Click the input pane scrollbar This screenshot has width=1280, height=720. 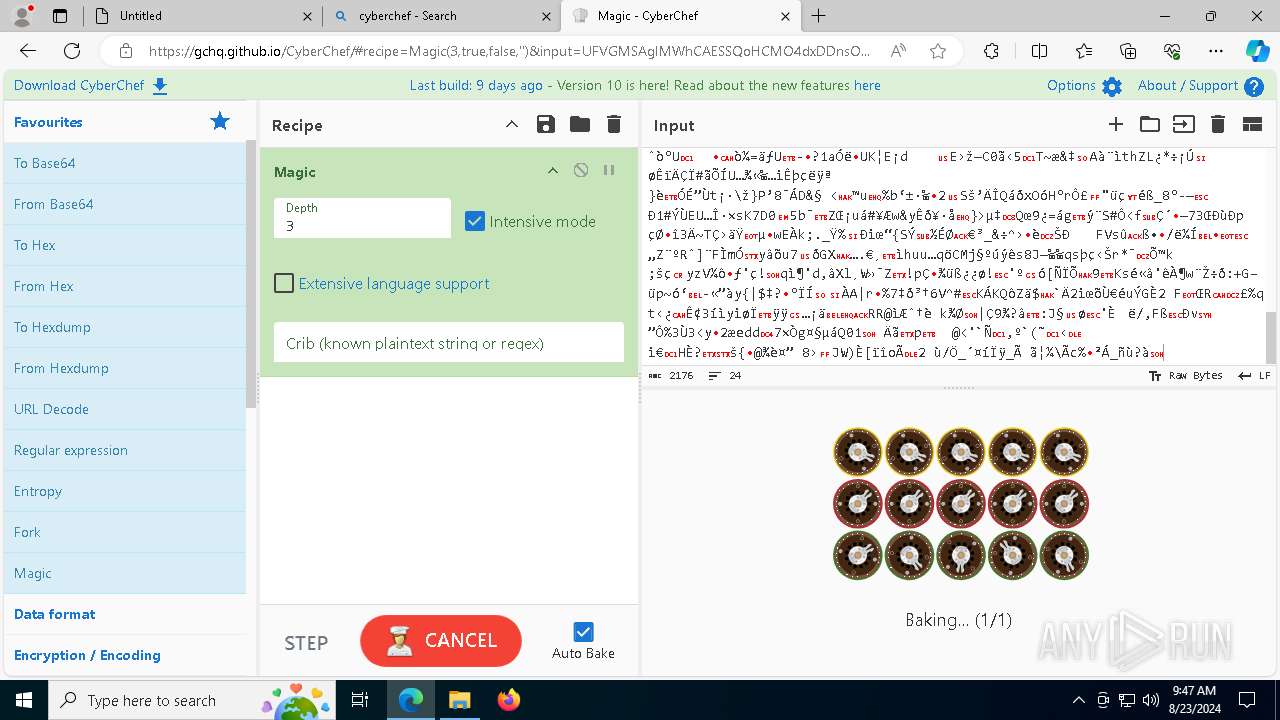[x=1272, y=338]
